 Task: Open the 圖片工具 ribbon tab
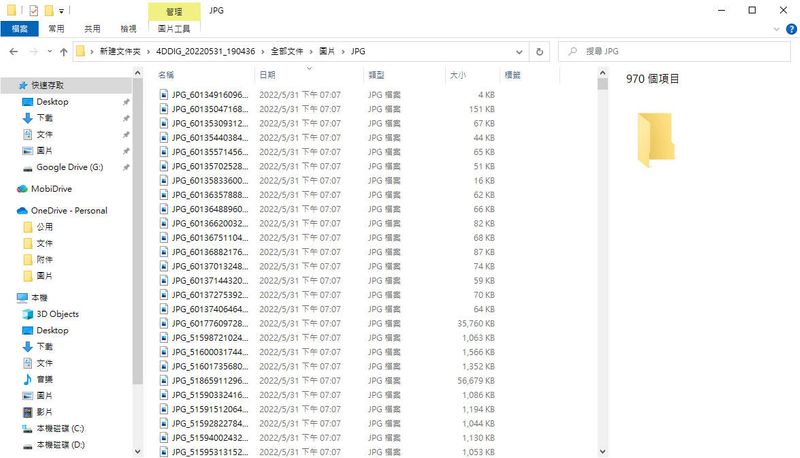[x=174, y=29]
